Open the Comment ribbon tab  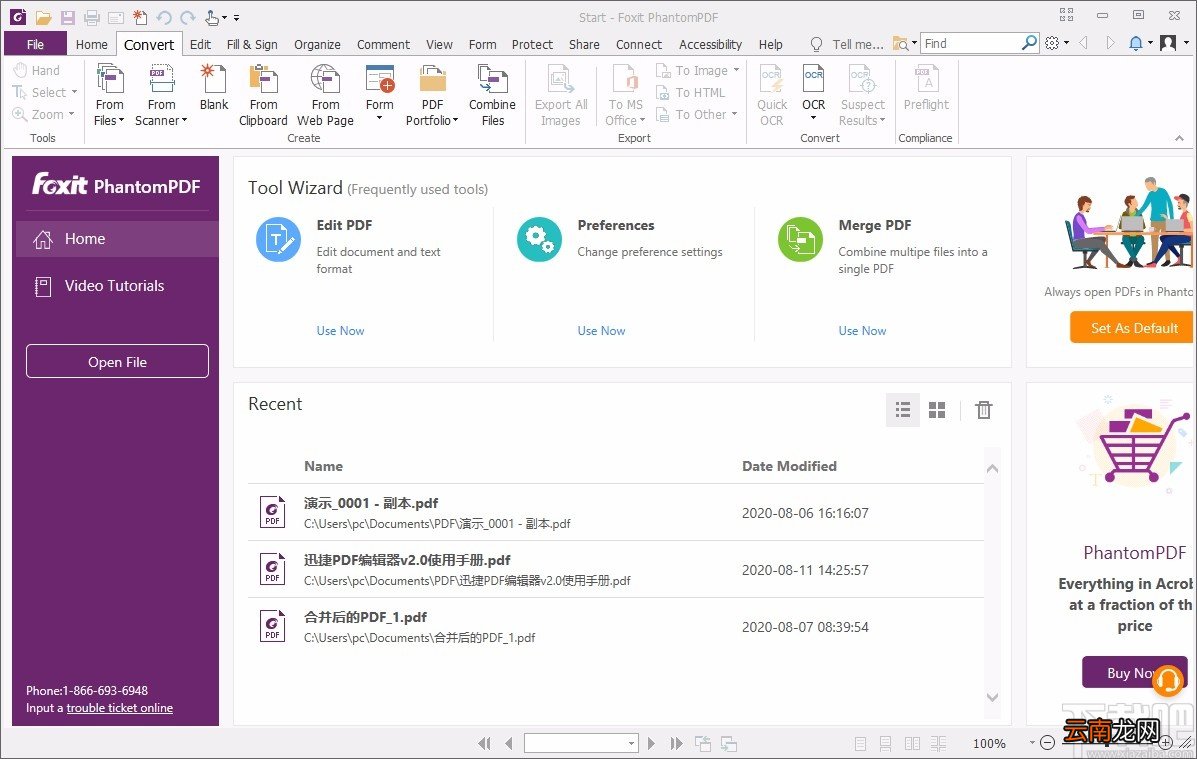click(383, 44)
